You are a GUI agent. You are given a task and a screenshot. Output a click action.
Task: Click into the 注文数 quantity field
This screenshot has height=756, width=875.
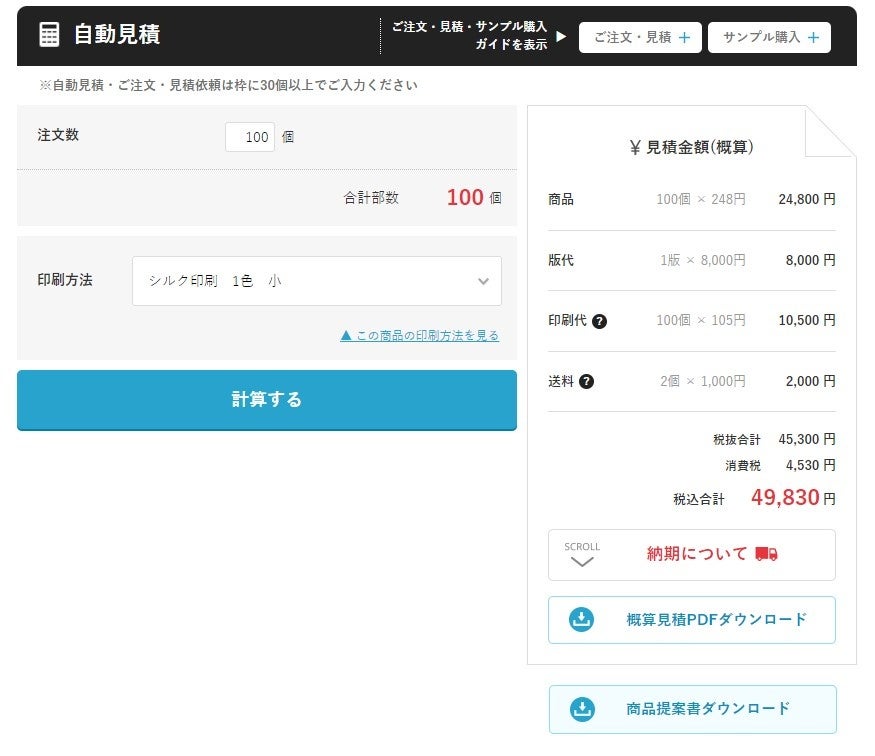[250, 137]
